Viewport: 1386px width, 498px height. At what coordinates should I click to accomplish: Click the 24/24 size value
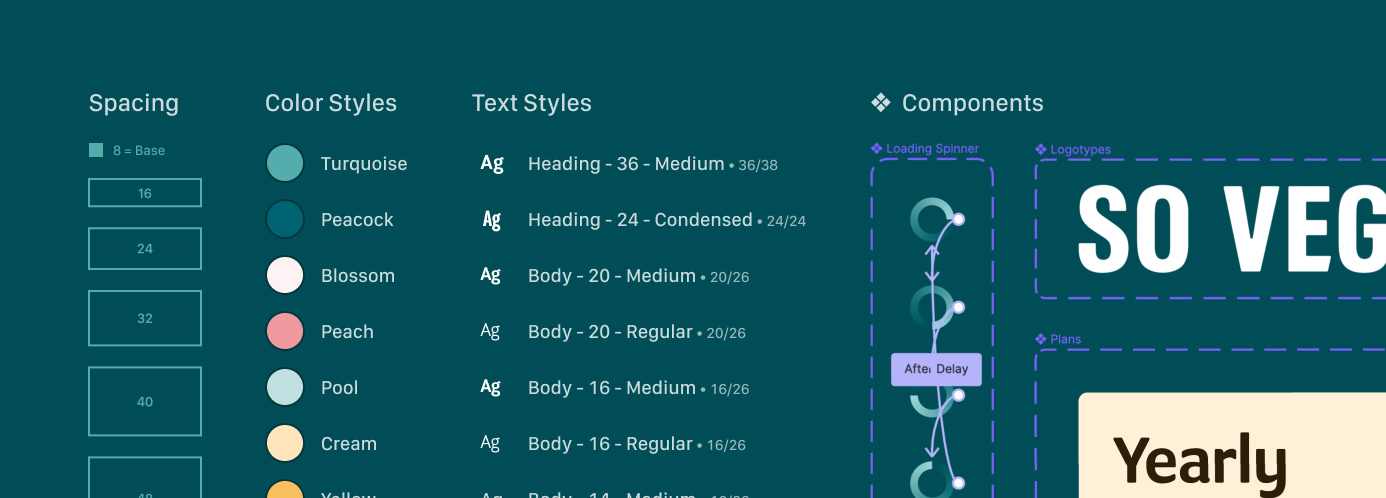[786, 221]
